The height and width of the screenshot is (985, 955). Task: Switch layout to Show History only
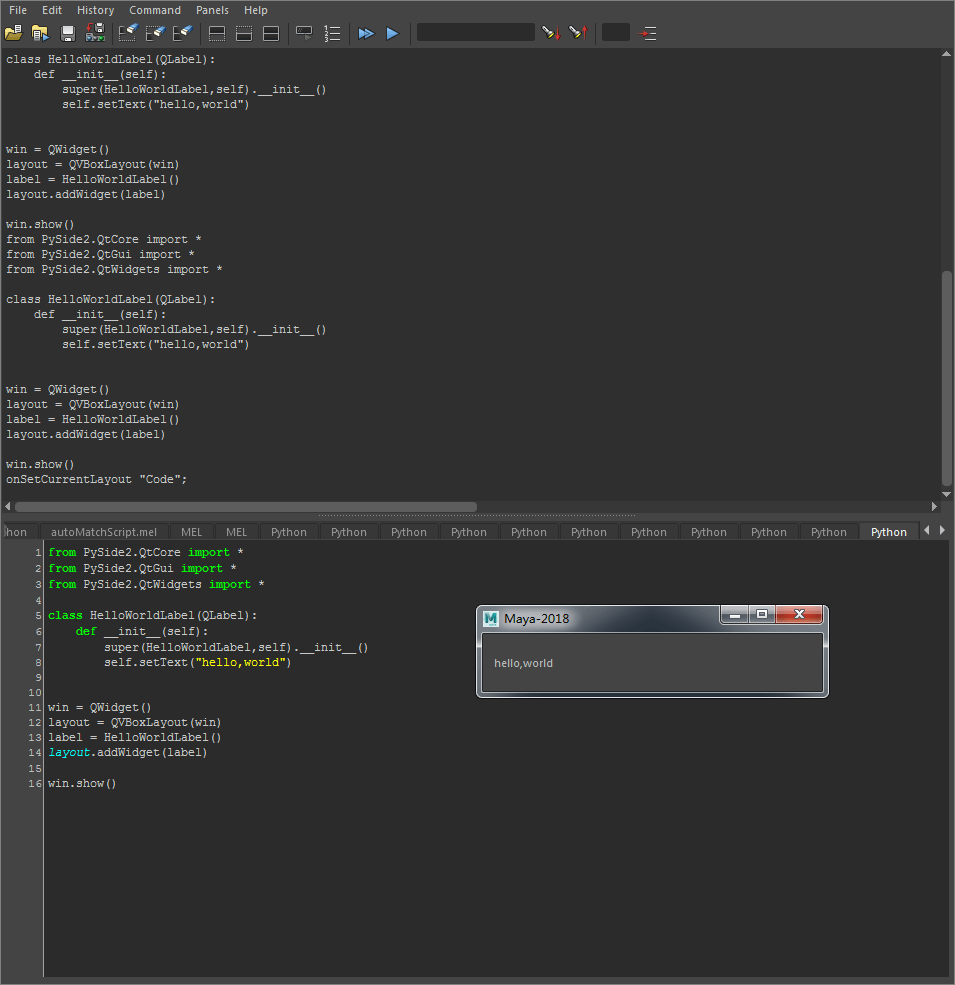216,33
